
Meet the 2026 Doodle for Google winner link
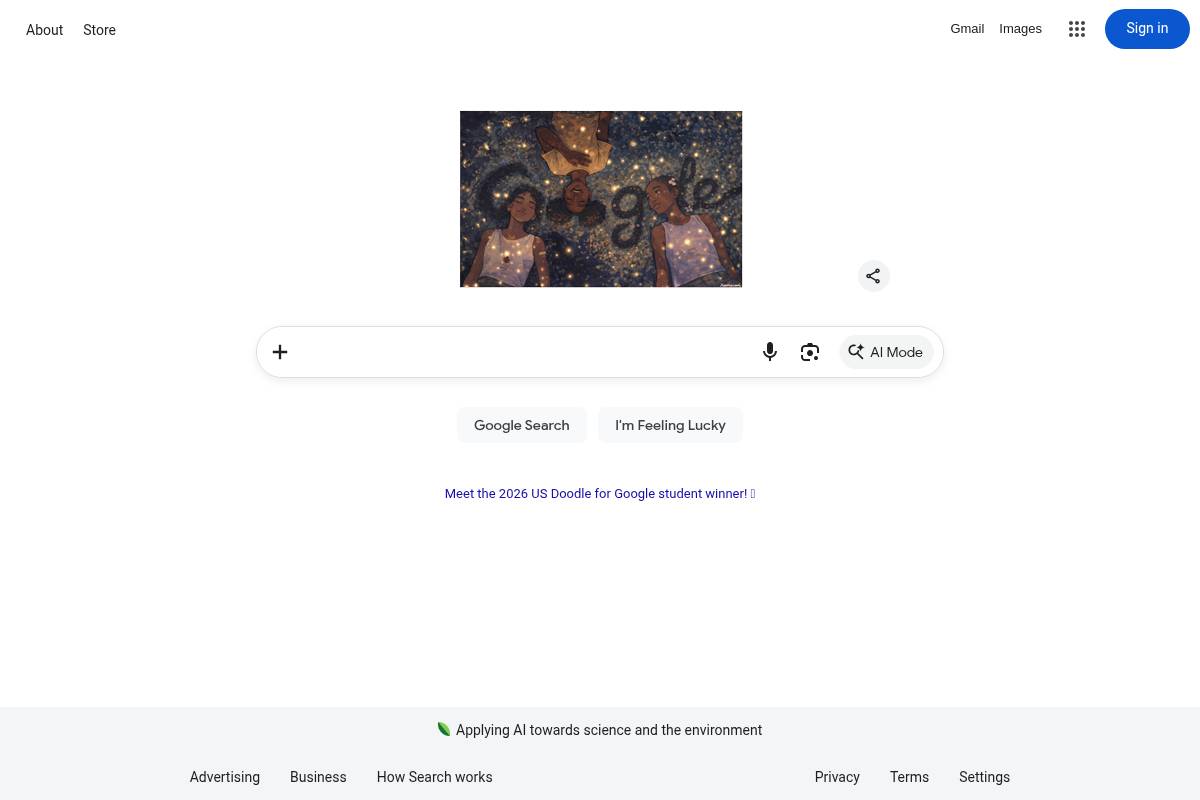coord(600,494)
